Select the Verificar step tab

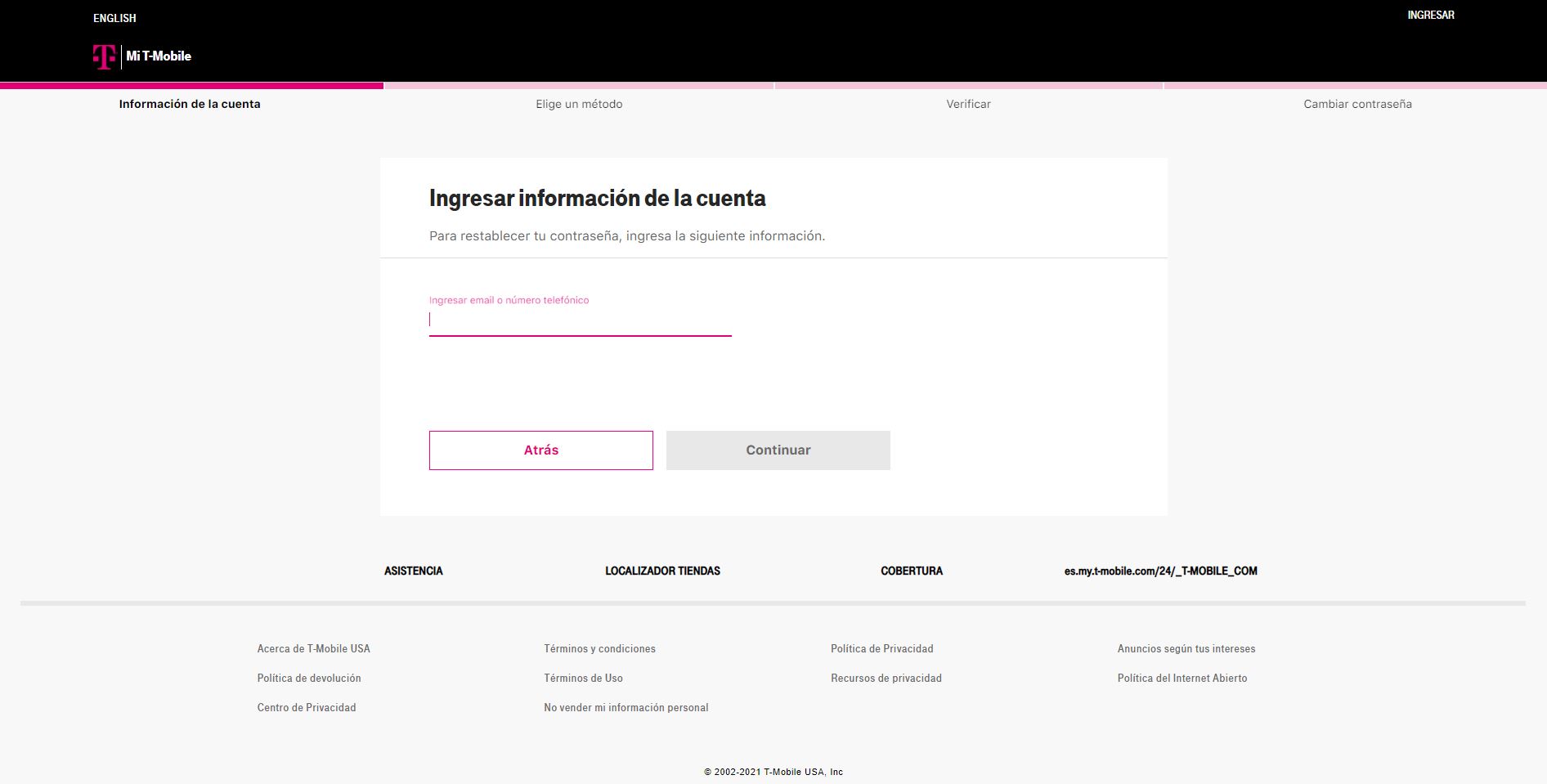(968, 104)
